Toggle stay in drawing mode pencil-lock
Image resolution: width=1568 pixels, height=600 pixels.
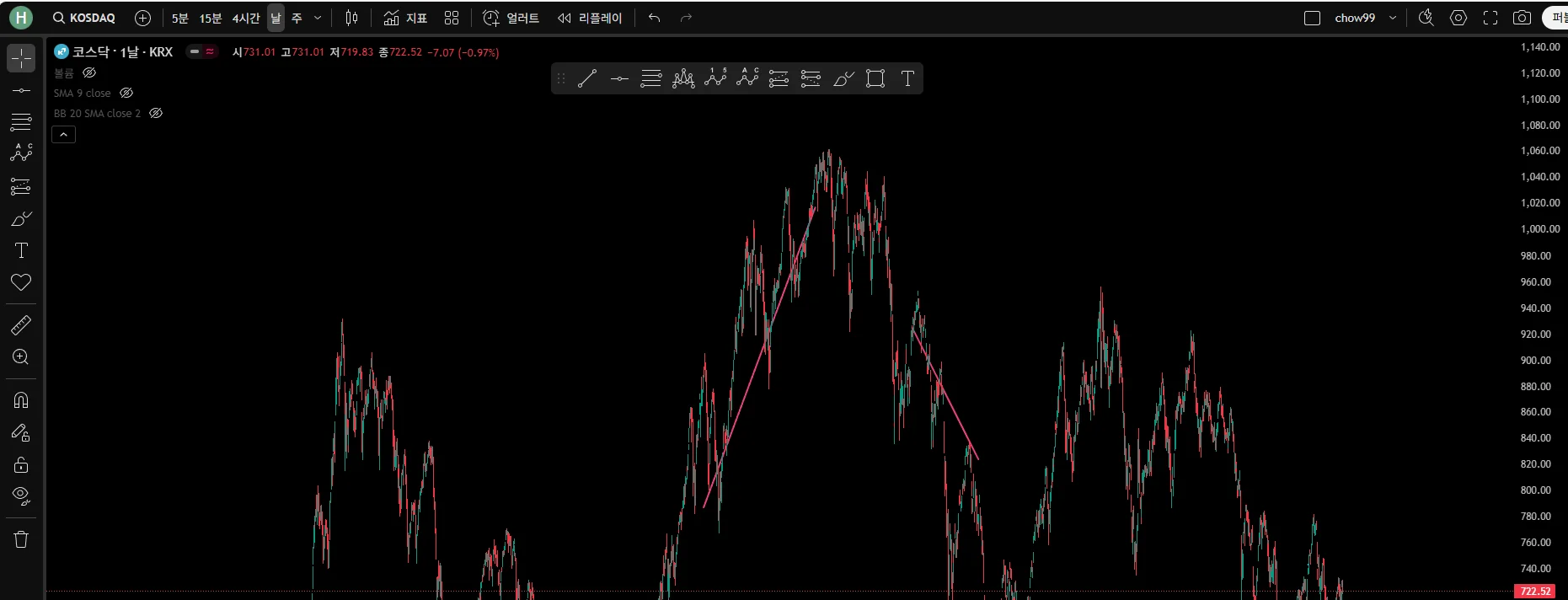(x=21, y=433)
